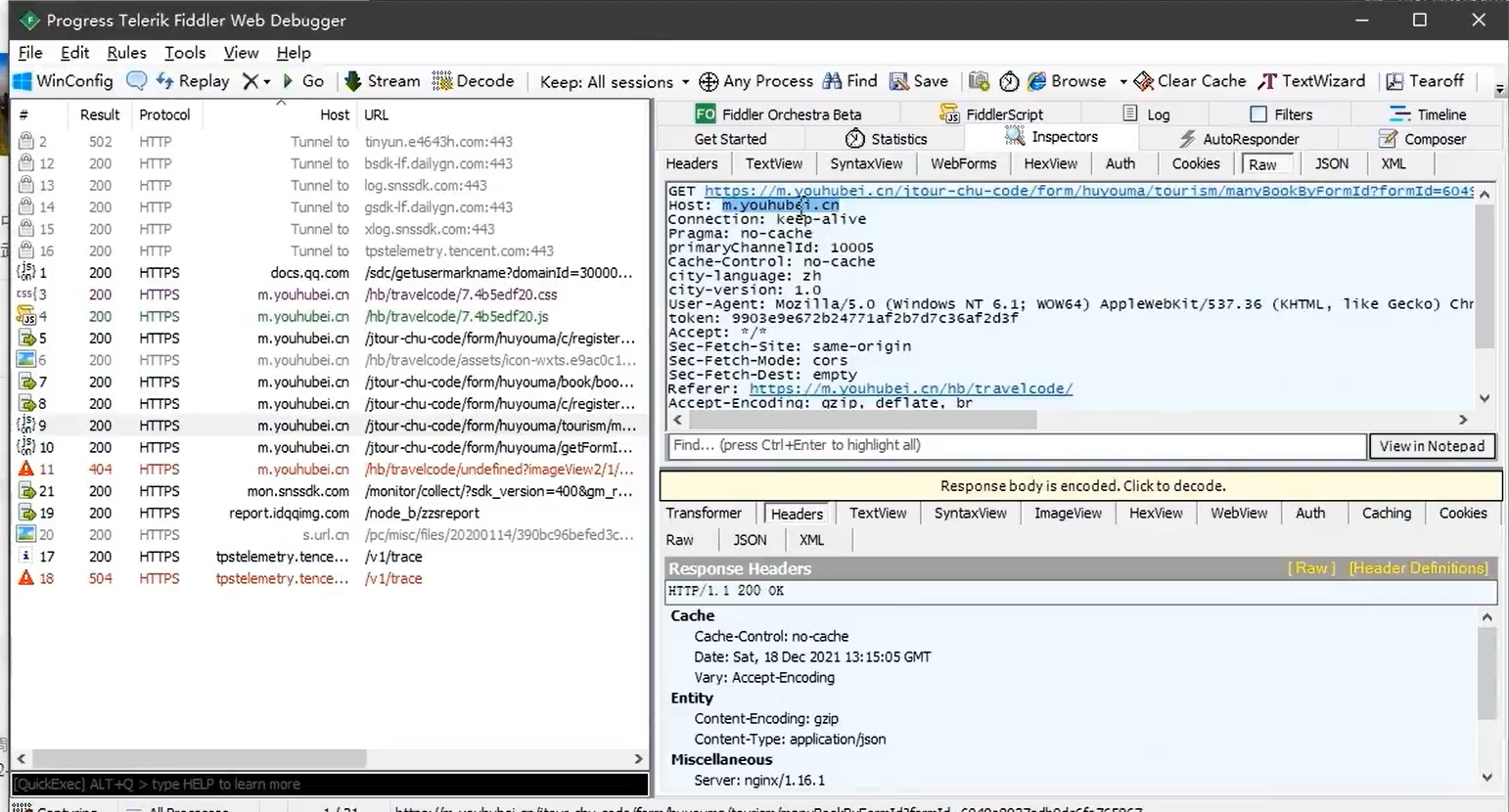Select session 3 travelcode CSS file
Image resolution: width=1509 pixels, height=812 pixels.
[329, 294]
